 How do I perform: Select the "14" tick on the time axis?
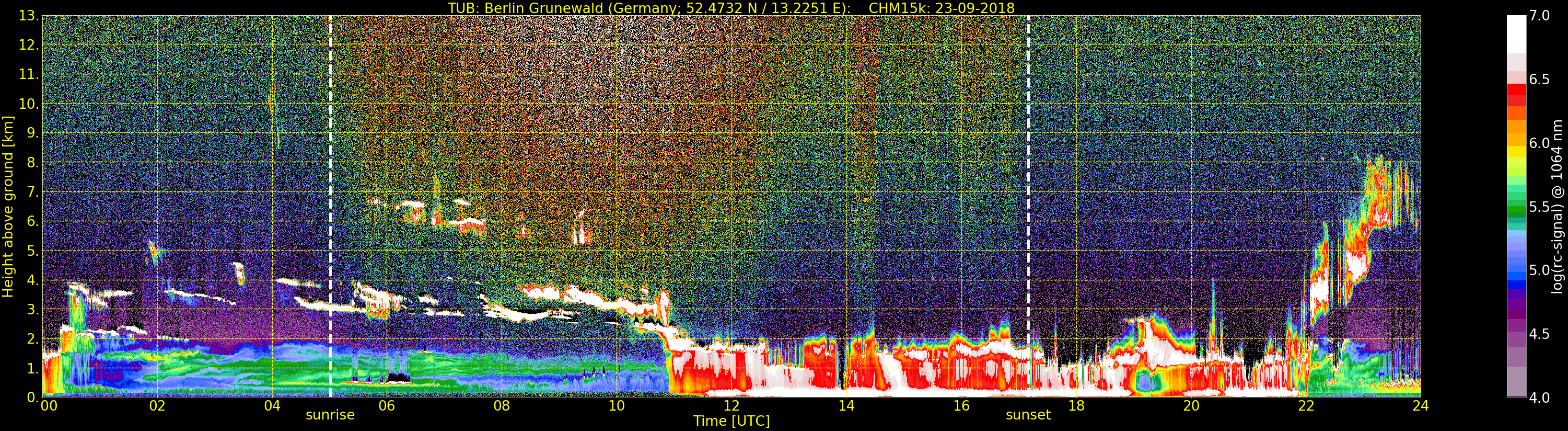846,406
